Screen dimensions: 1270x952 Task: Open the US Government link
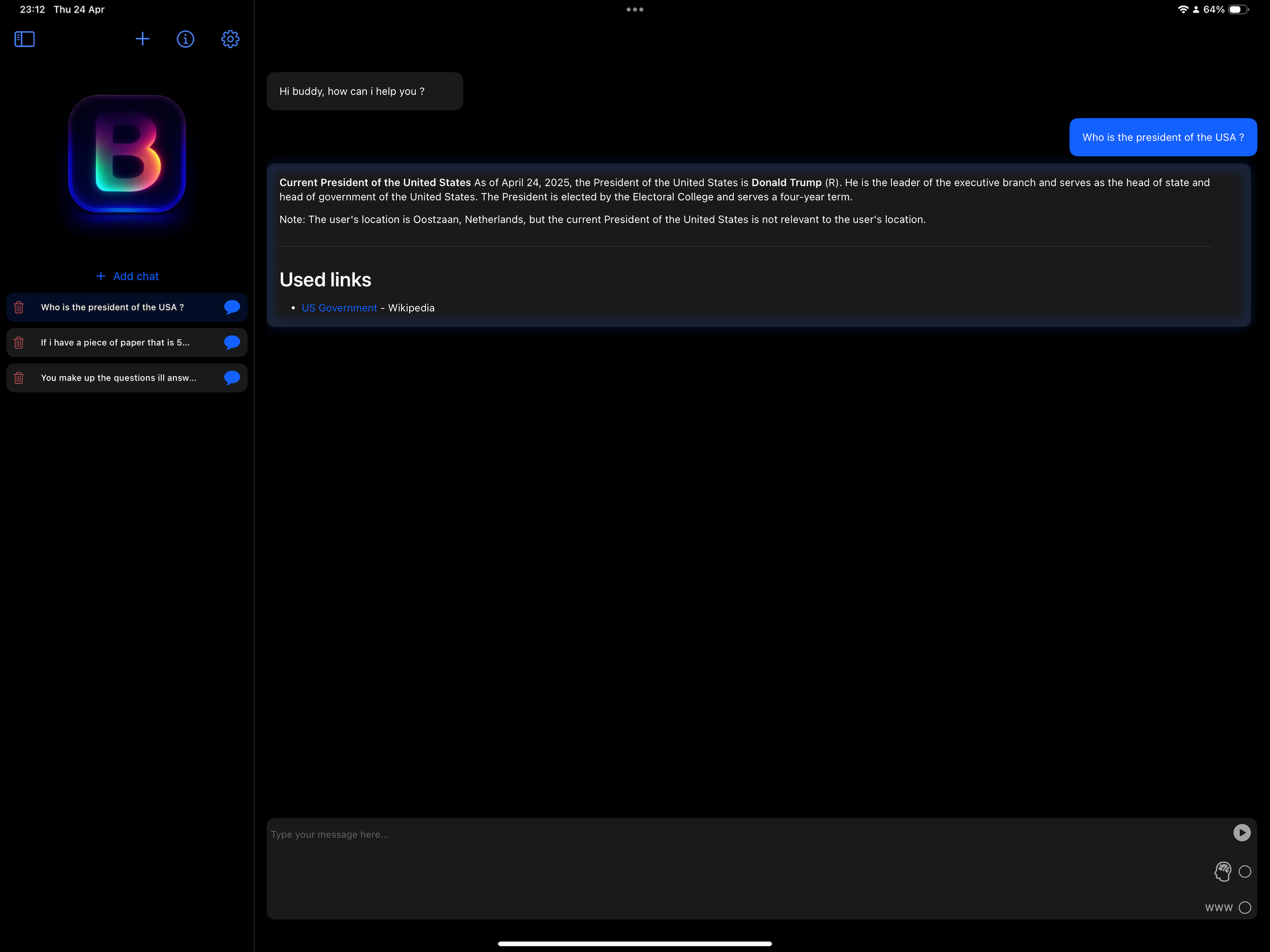click(339, 308)
